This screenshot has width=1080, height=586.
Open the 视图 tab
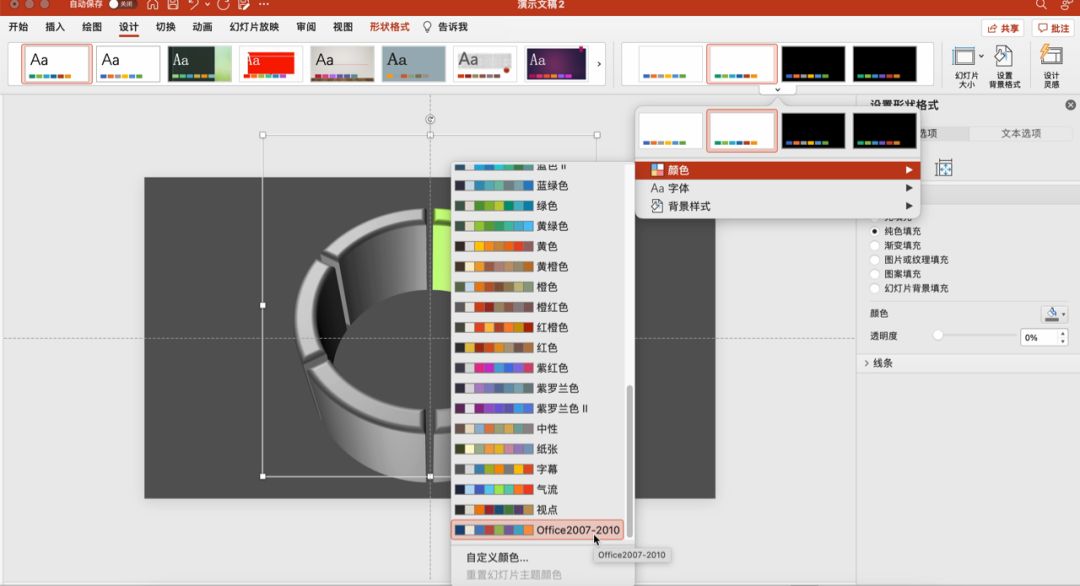tap(342, 27)
